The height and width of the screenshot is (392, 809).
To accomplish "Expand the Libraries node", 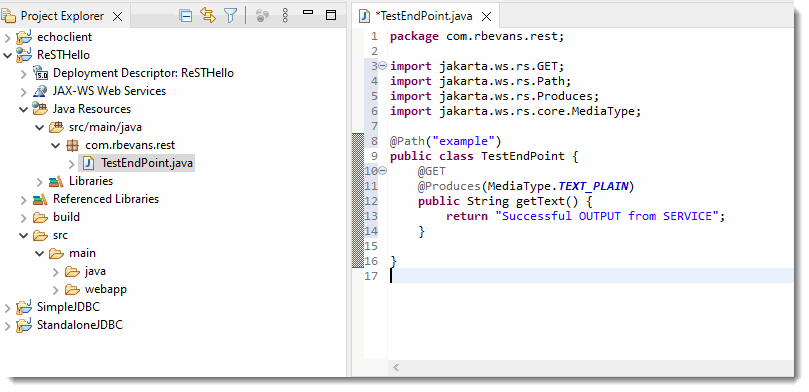I will click(40, 182).
